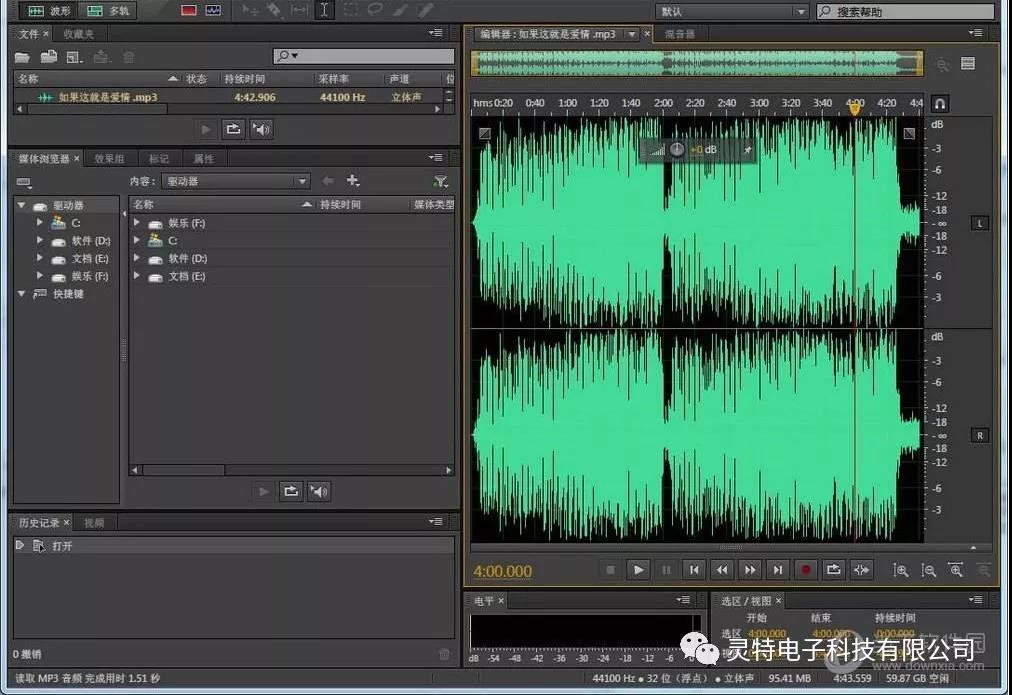Click the rewind button
The width and height of the screenshot is (1012, 695).
click(722, 570)
